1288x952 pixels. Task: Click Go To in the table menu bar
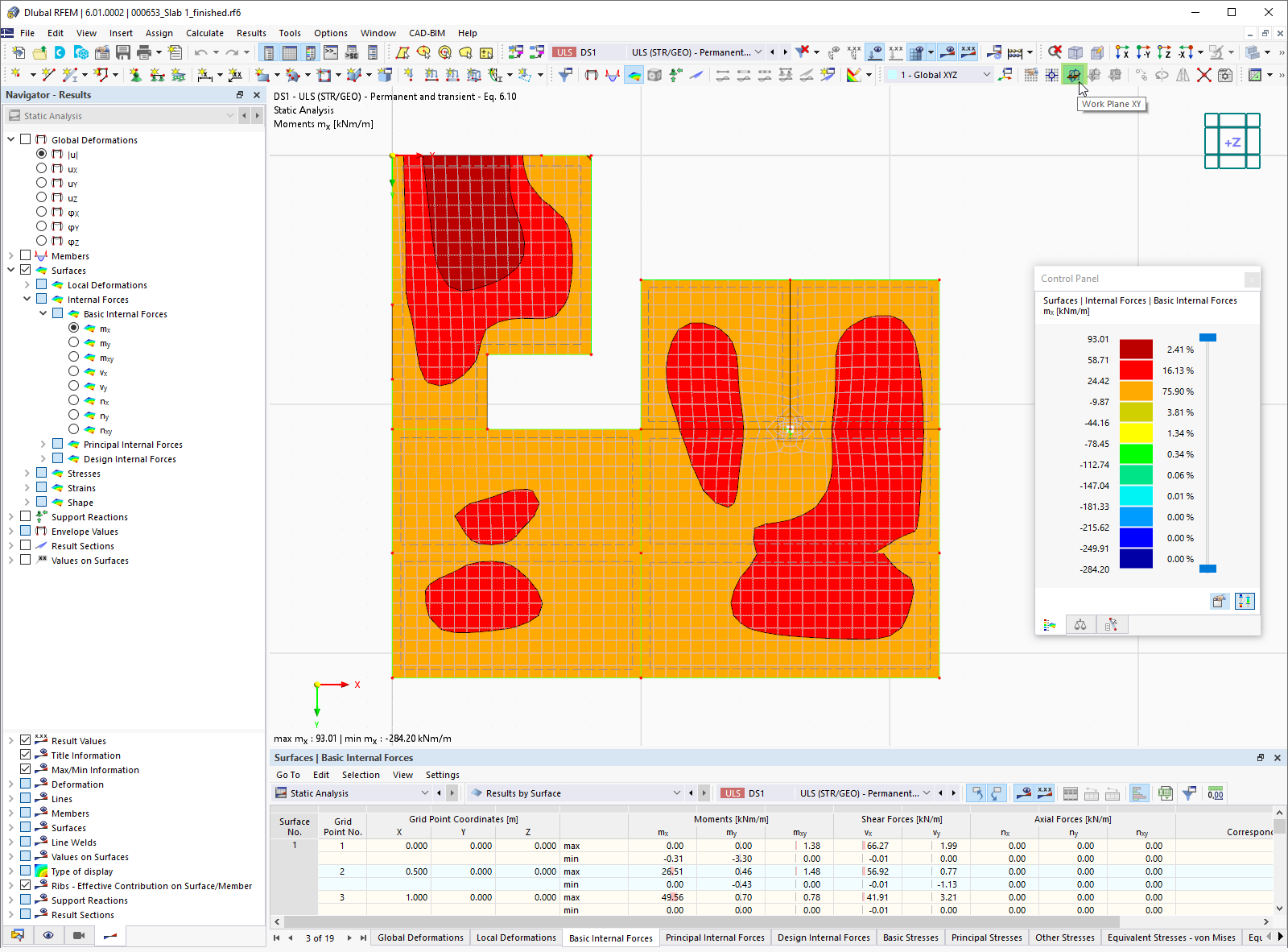coord(287,774)
